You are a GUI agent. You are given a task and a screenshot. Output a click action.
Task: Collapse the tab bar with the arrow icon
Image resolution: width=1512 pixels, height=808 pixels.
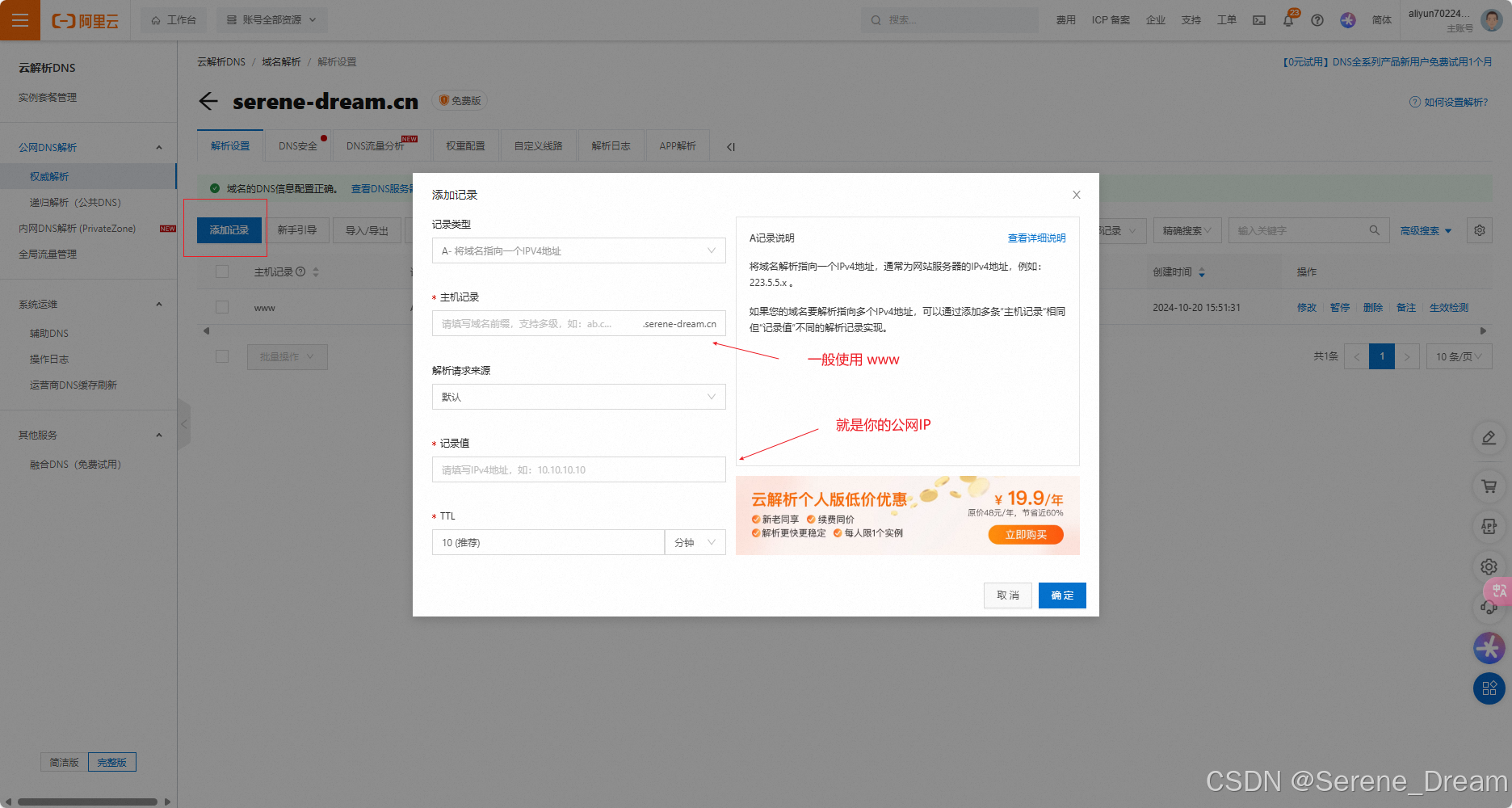731,147
